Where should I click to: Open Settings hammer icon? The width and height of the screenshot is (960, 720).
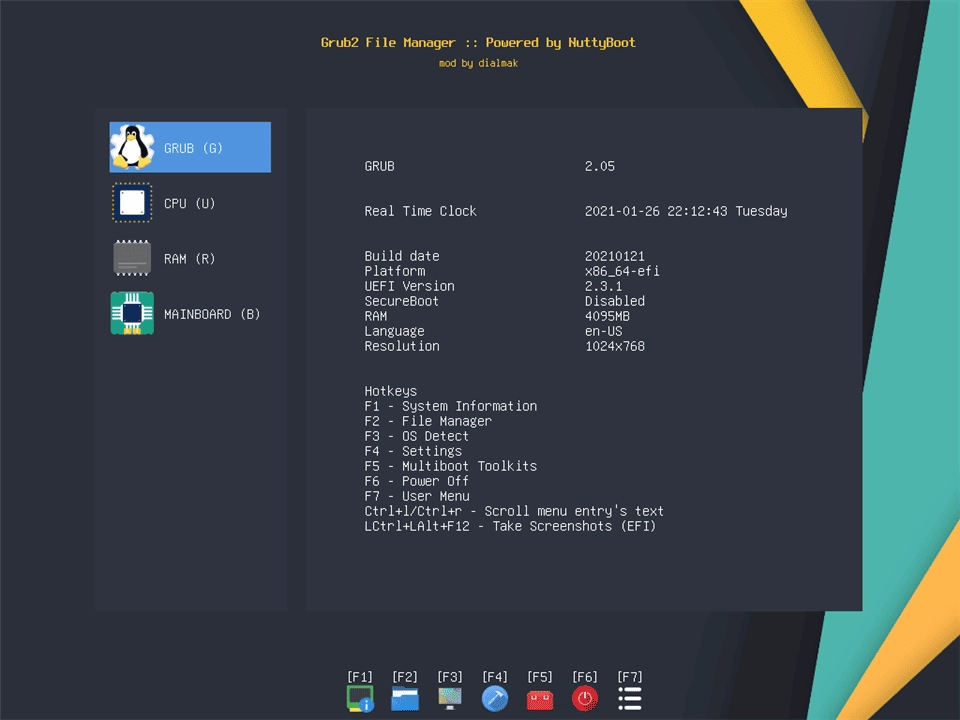coord(495,699)
